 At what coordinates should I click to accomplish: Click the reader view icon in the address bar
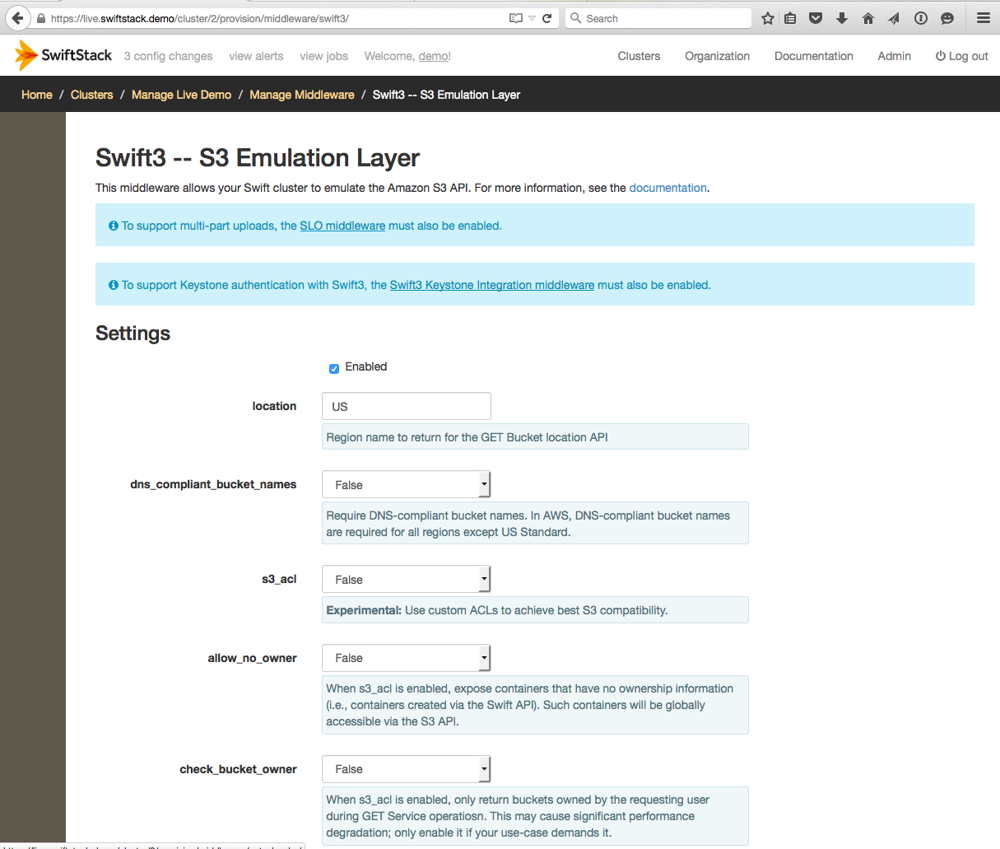515,18
